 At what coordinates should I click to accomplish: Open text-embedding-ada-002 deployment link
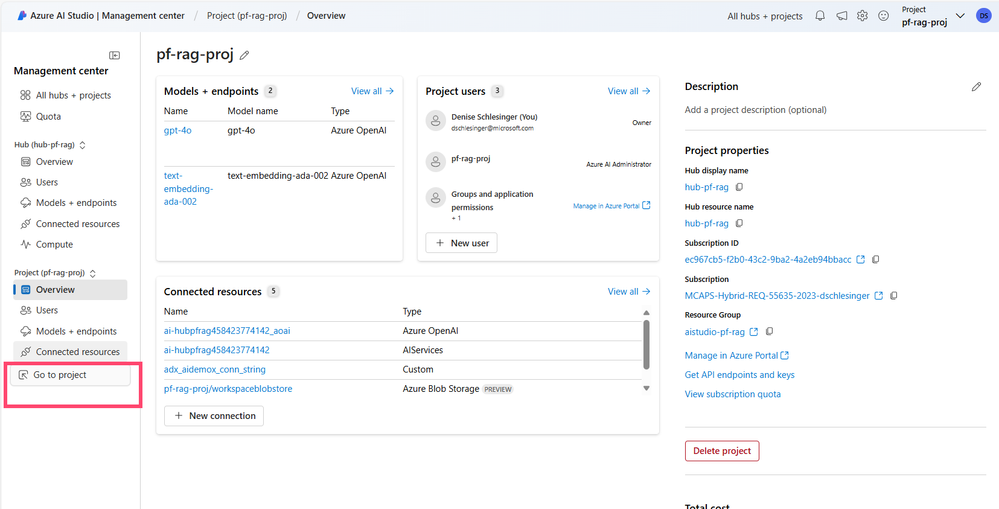(x=189, y=188)
